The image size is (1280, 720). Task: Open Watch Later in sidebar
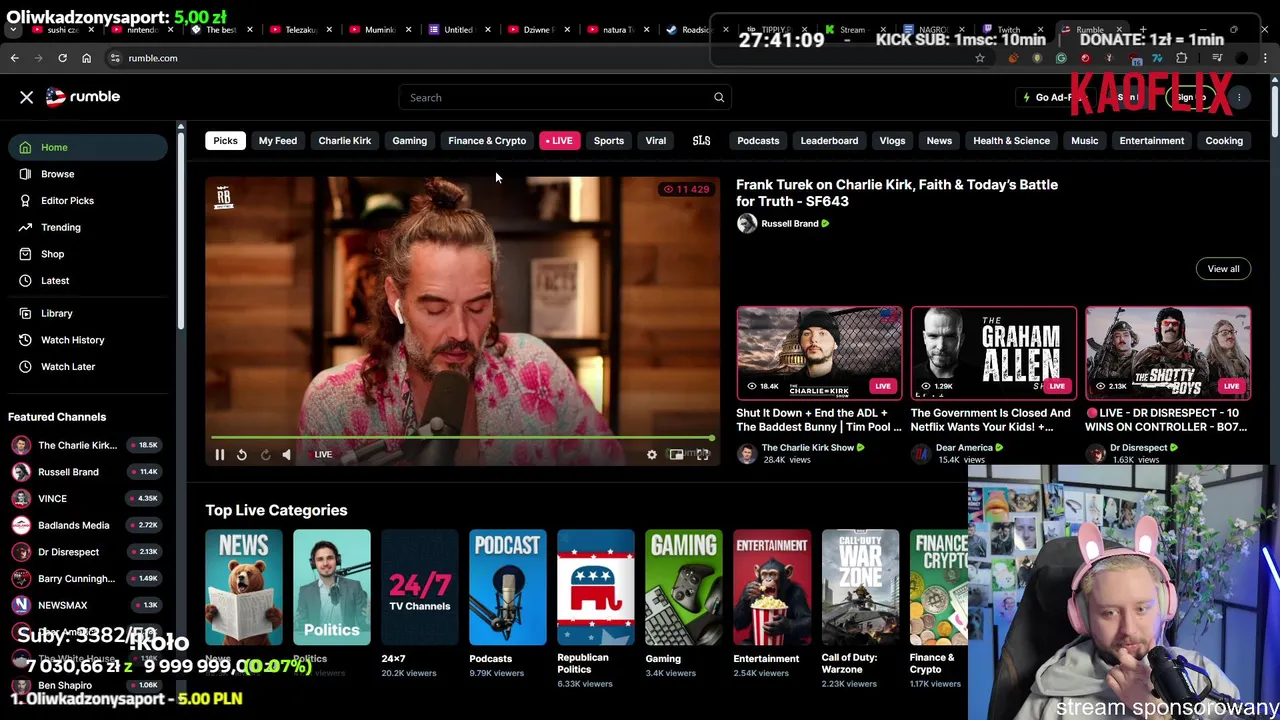coord(88,366)
